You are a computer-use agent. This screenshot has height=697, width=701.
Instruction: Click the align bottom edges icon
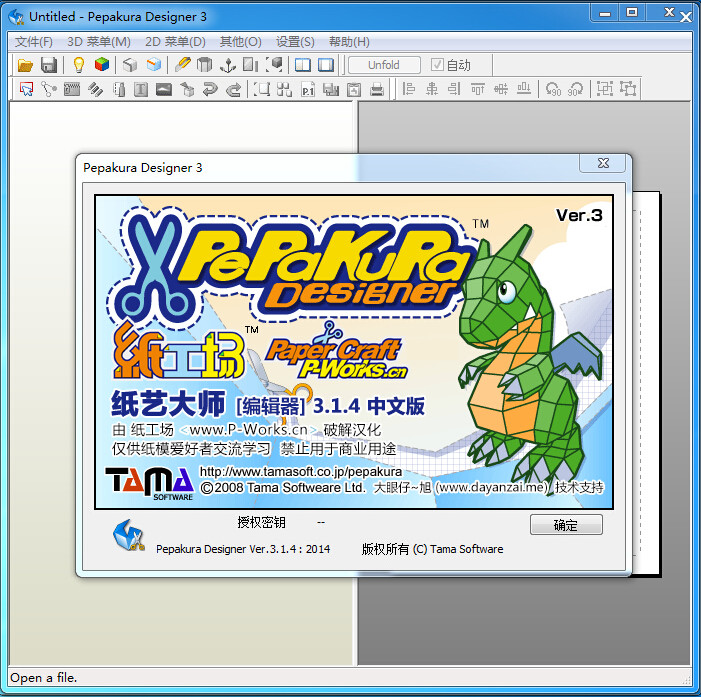524,89
